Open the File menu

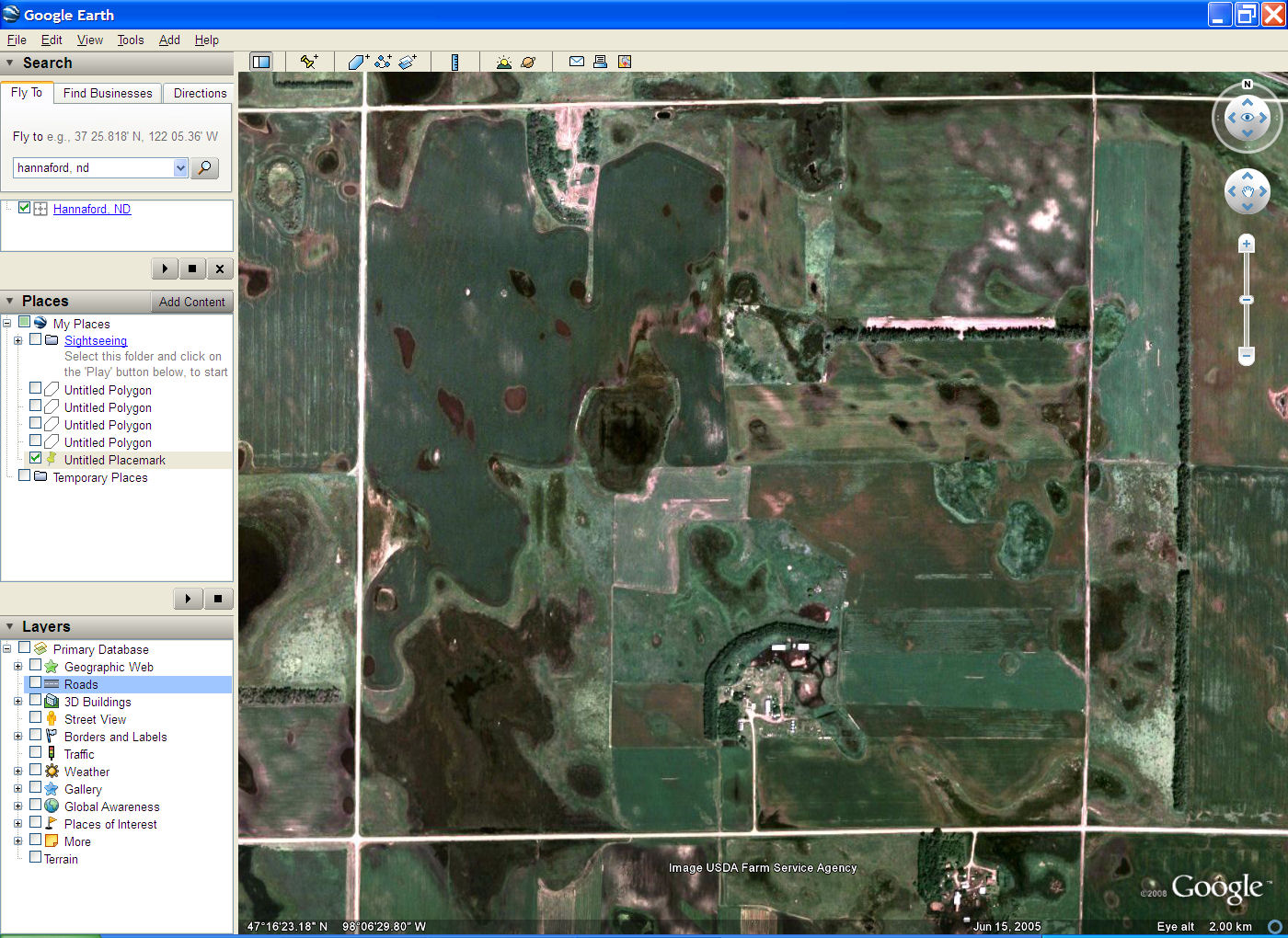pyautogui.click(x=17, y=40)
